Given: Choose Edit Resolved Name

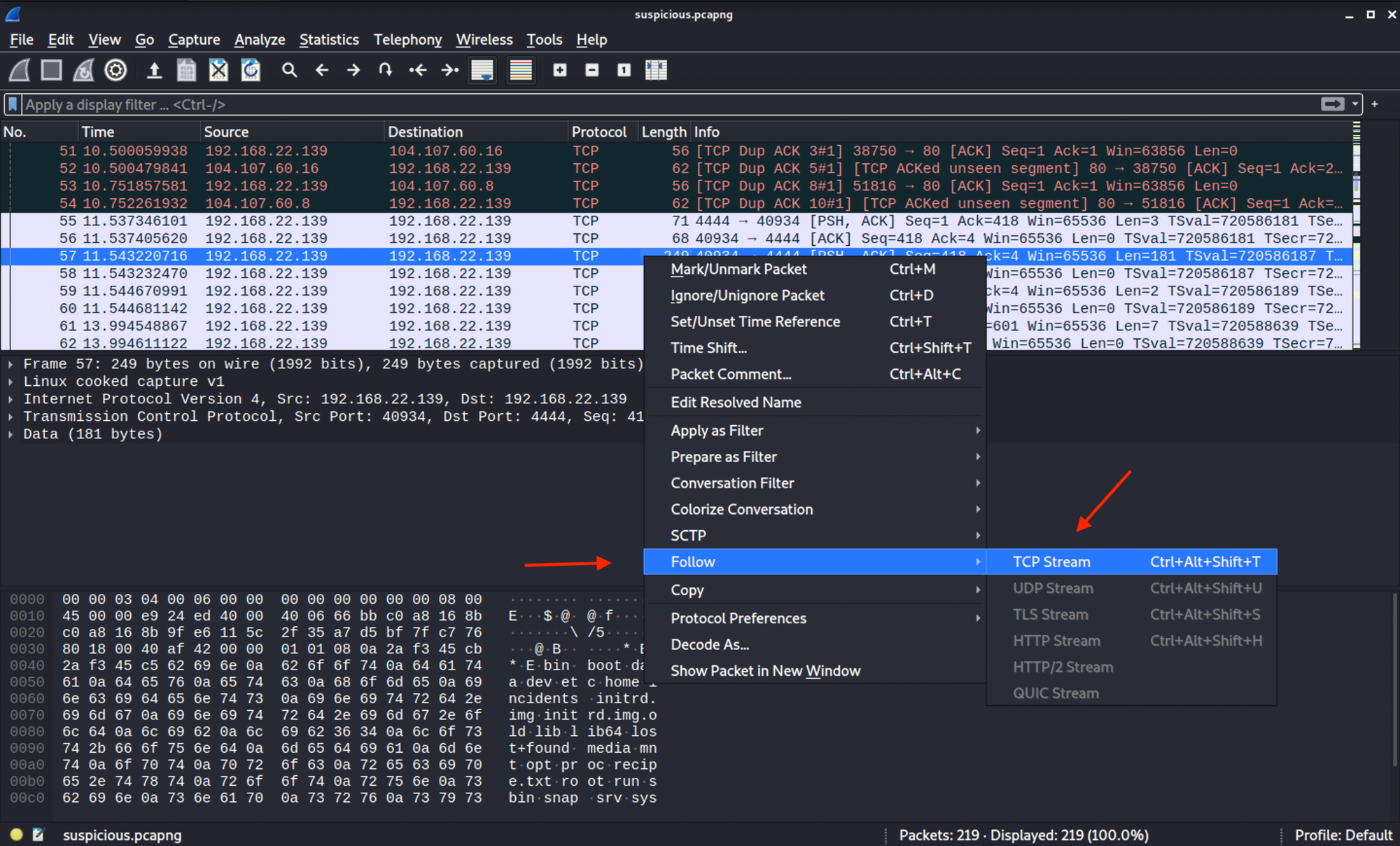Looking at the screenshot, I should pos(815,403).
